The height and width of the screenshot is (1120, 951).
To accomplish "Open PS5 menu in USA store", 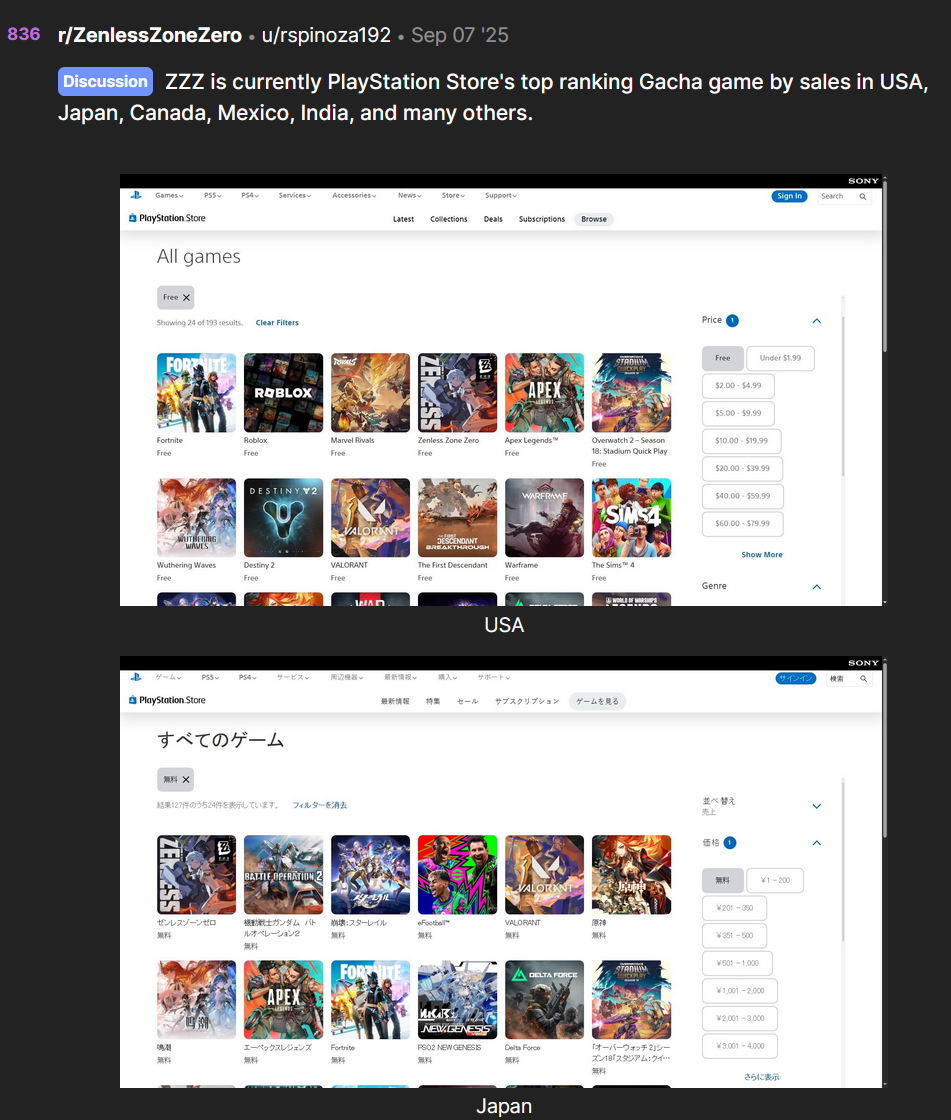I will 212,195.
